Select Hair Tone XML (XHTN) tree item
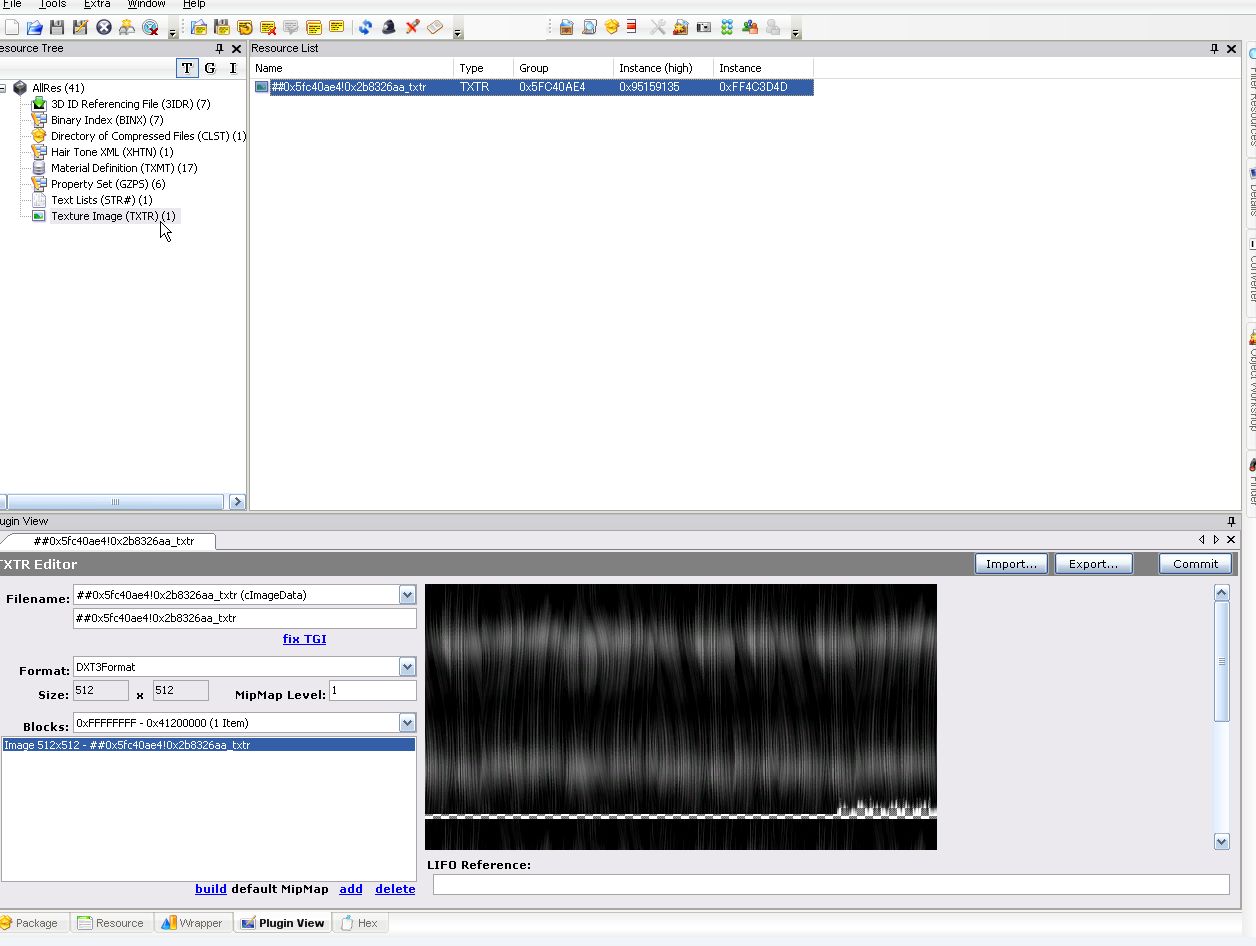This screenshot has width=1256, height=946. (112, 152)
